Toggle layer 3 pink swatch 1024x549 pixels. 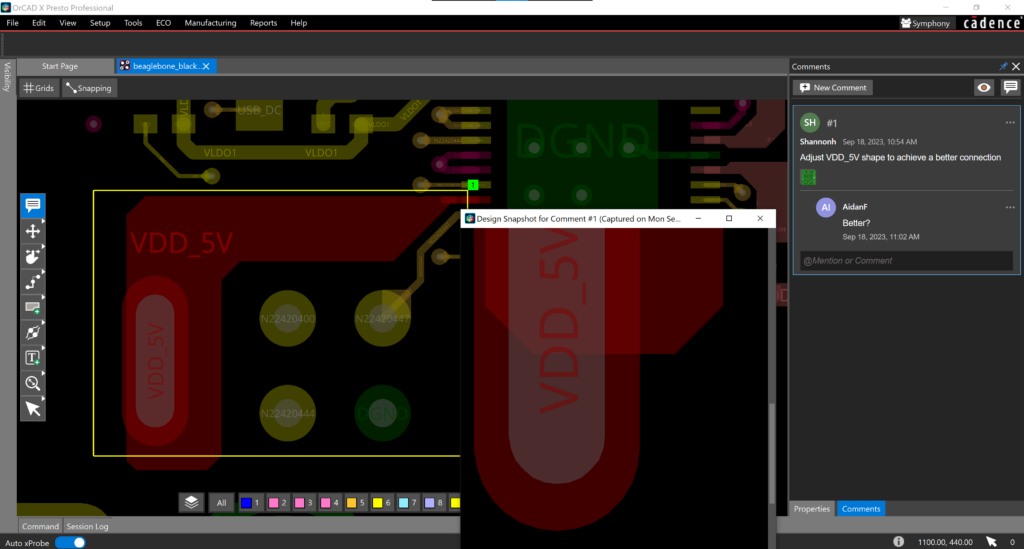coord(299,503)
